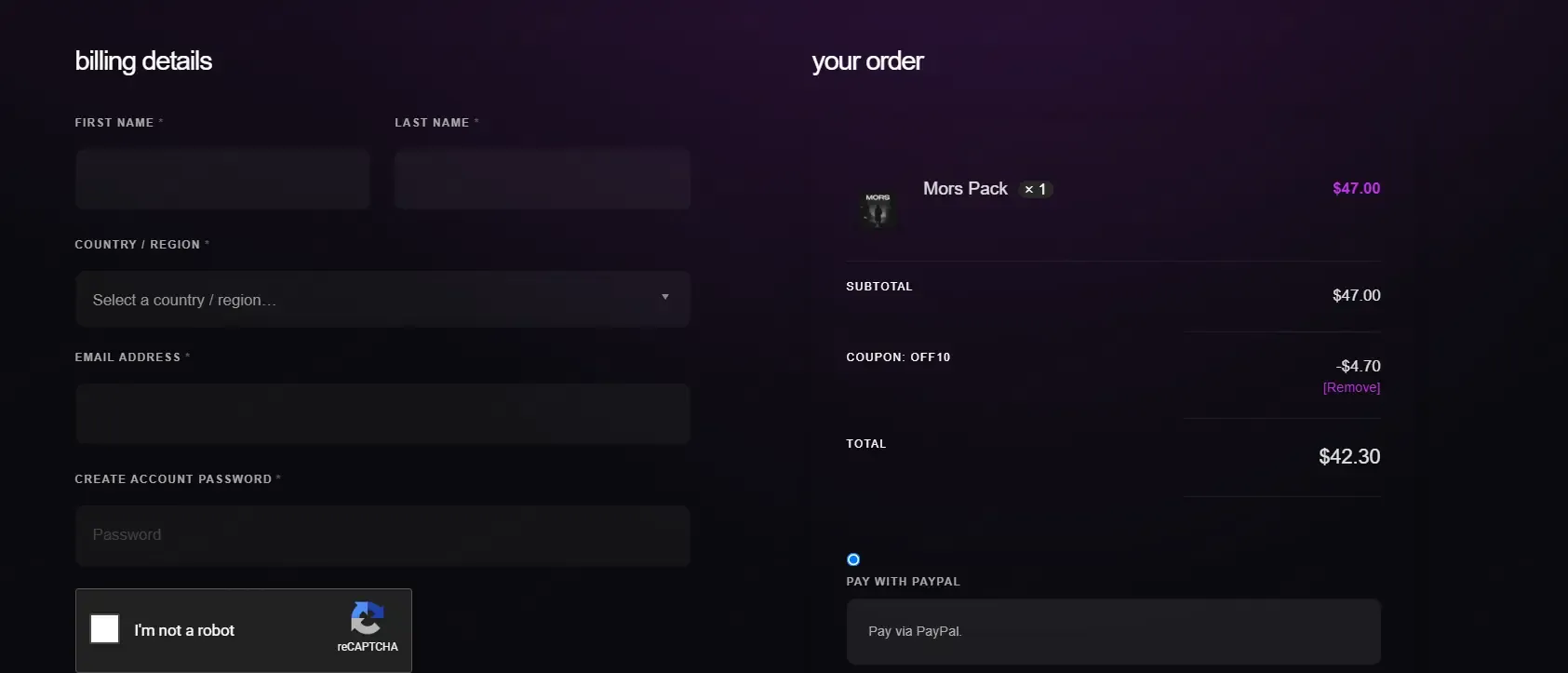Focus the First Name input field
This screenshot has width=1568, height=673.
pos(222,179)
